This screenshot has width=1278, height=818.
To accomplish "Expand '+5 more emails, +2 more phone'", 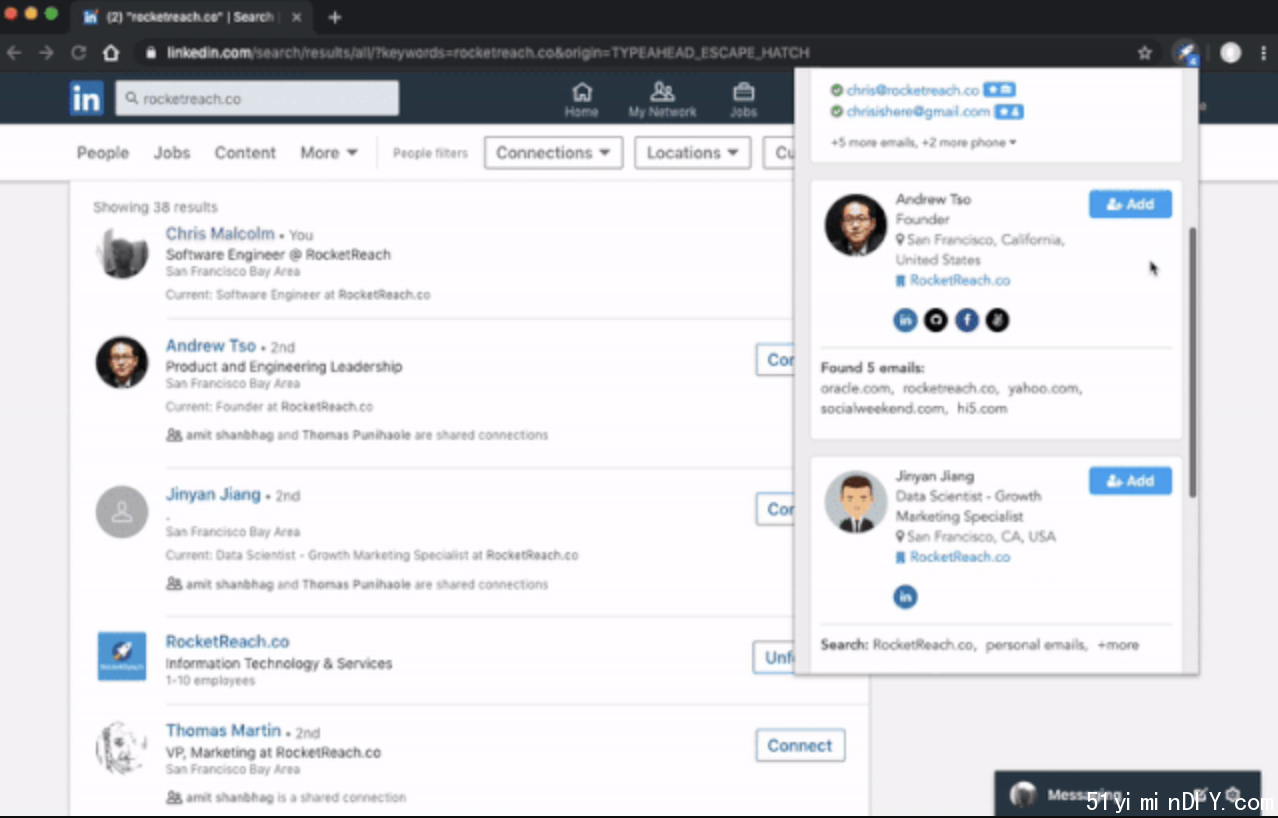I will [x=923, y=143].
